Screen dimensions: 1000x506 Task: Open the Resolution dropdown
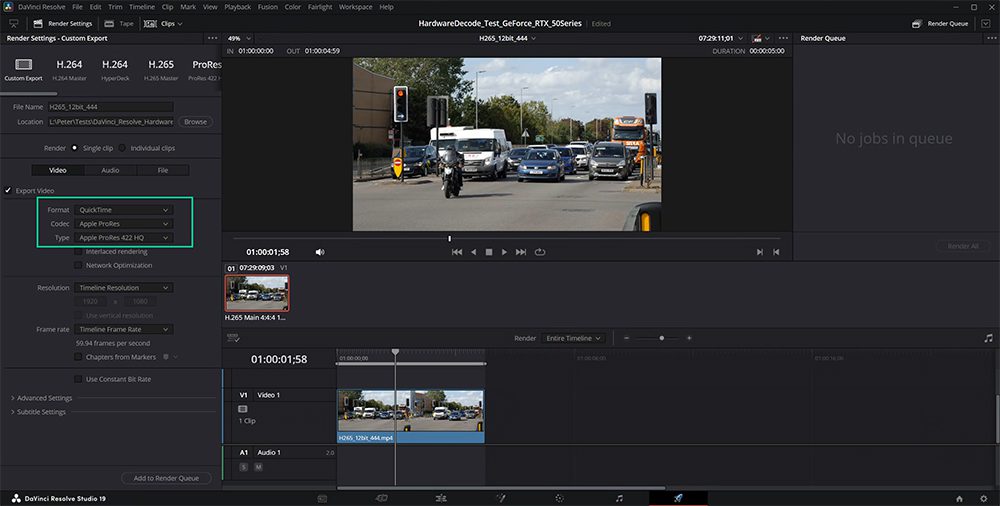pyautogui.click(x=123, y=288)
